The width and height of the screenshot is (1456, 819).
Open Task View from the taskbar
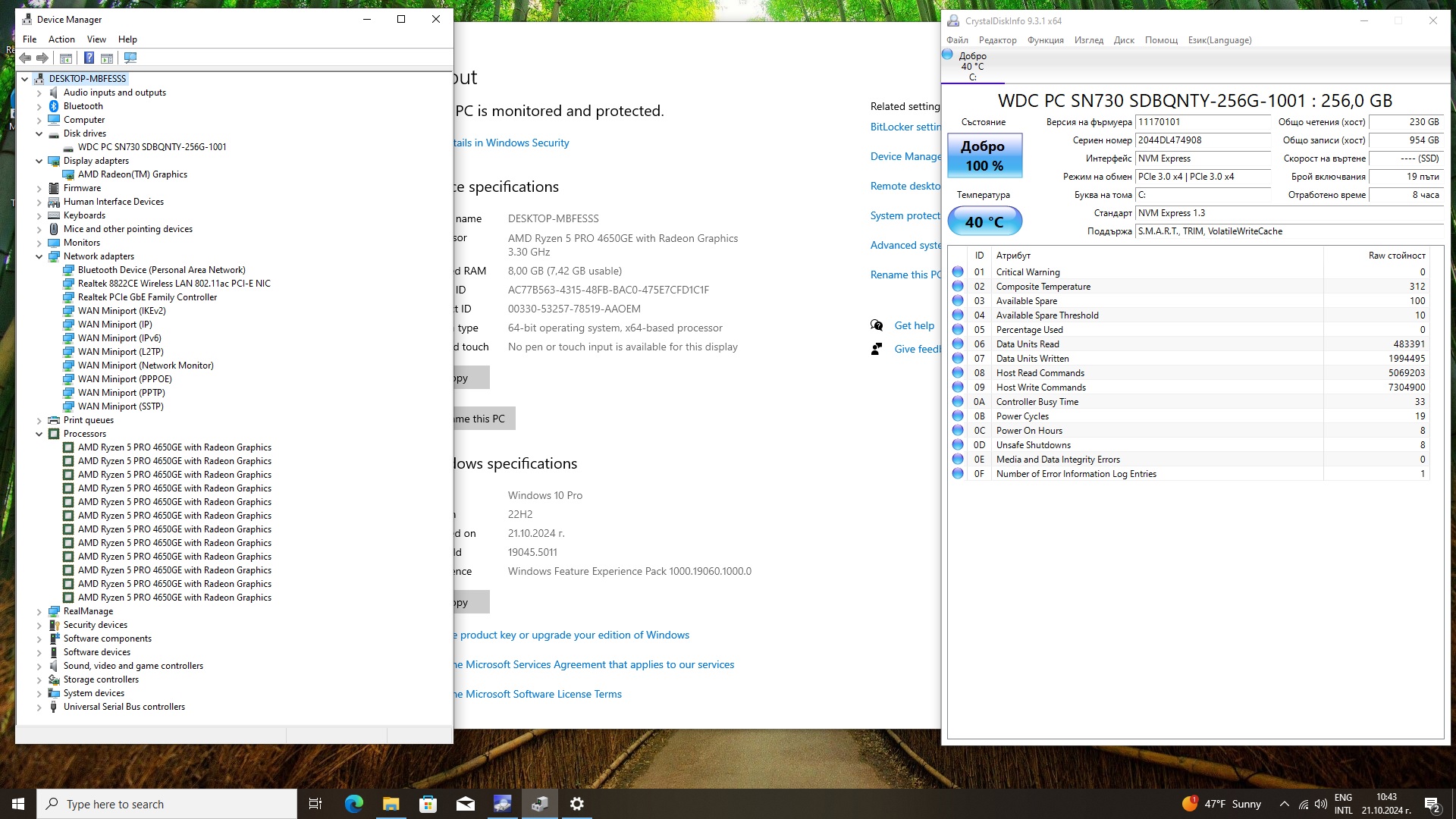coord(315,804)
